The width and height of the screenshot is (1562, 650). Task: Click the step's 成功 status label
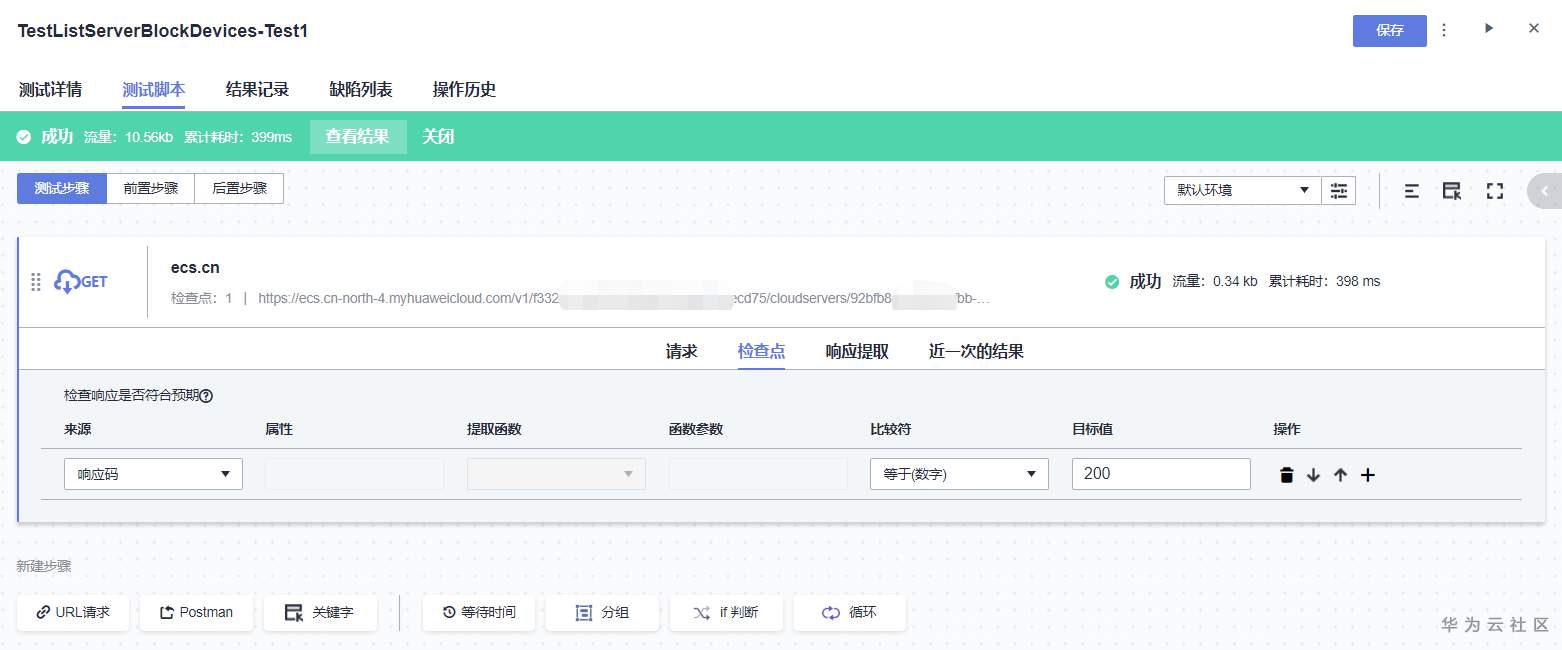(1145, 282)
